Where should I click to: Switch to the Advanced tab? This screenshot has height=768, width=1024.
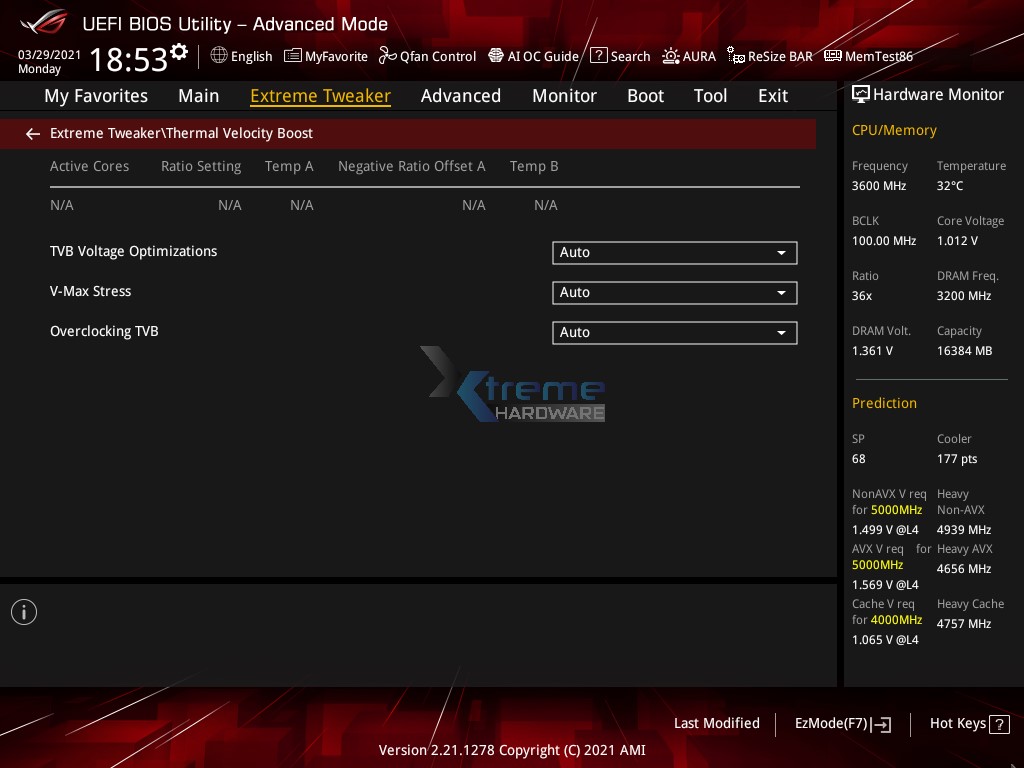461,95
